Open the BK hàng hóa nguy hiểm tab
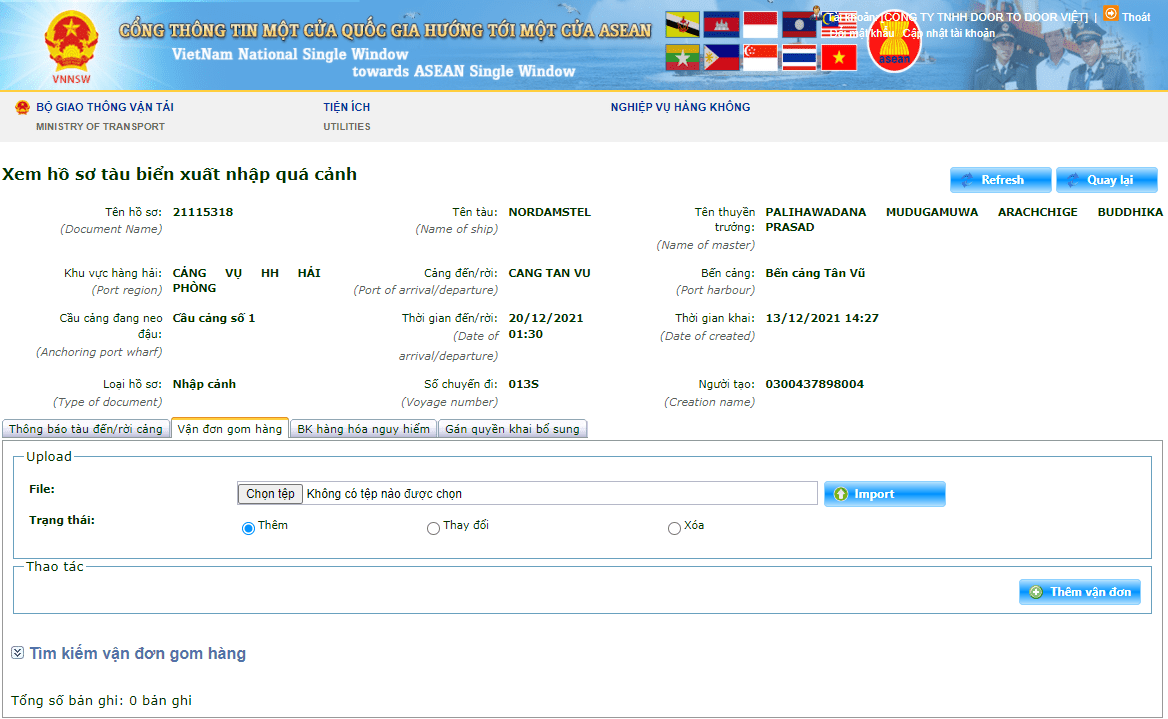1168x719 pixels. pyautogui.click(x=363, y=429)
